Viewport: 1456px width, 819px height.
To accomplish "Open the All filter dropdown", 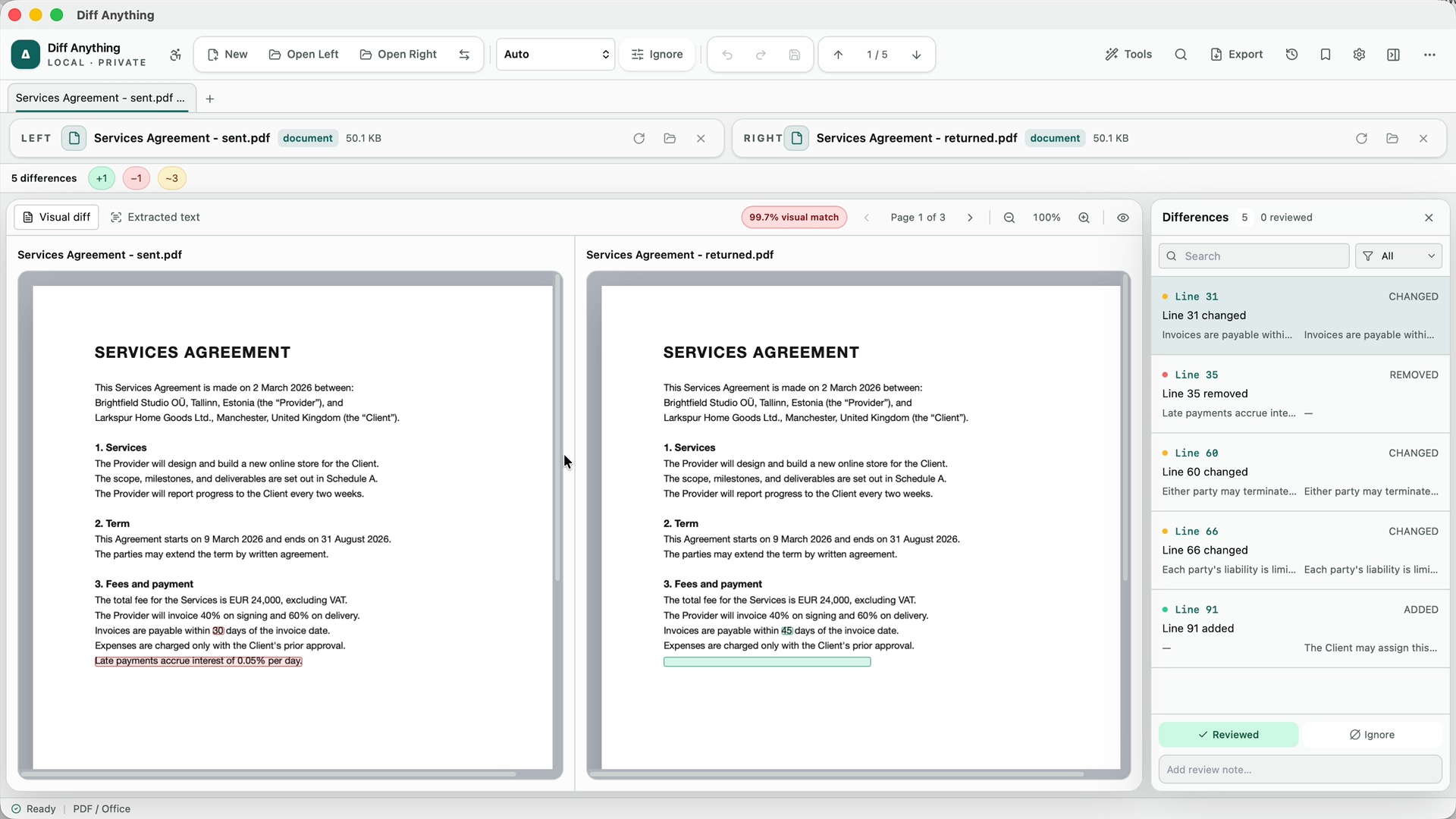I will click(x=1398, y=256).
